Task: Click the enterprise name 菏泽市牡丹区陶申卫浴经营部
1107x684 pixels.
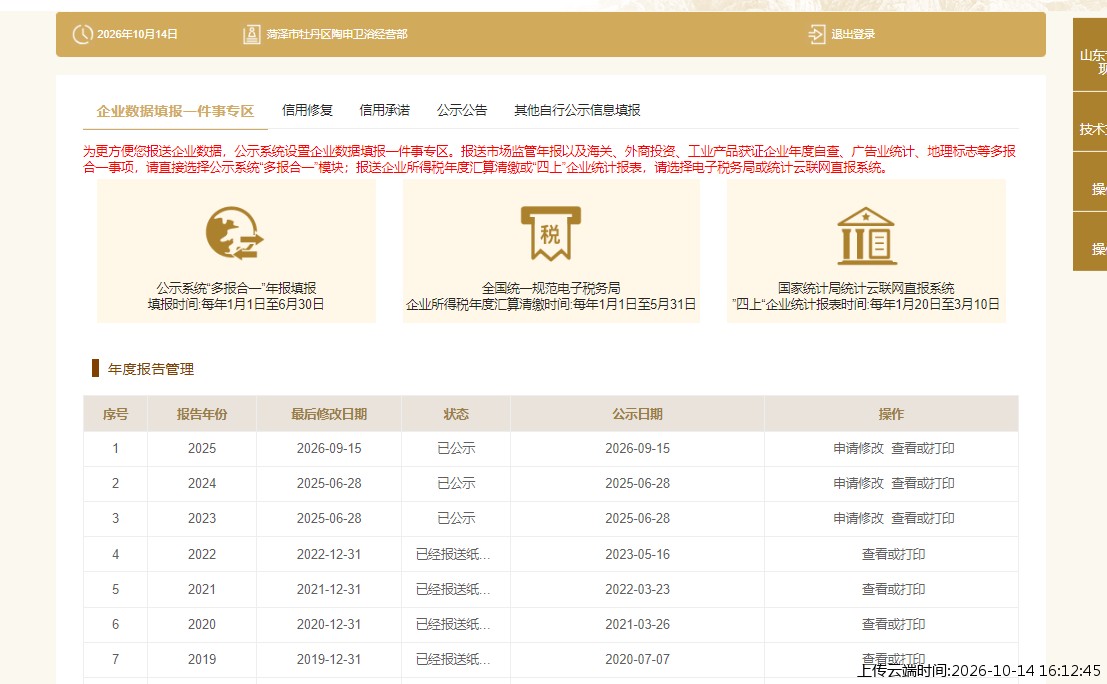Action: (x=337, y=34)
